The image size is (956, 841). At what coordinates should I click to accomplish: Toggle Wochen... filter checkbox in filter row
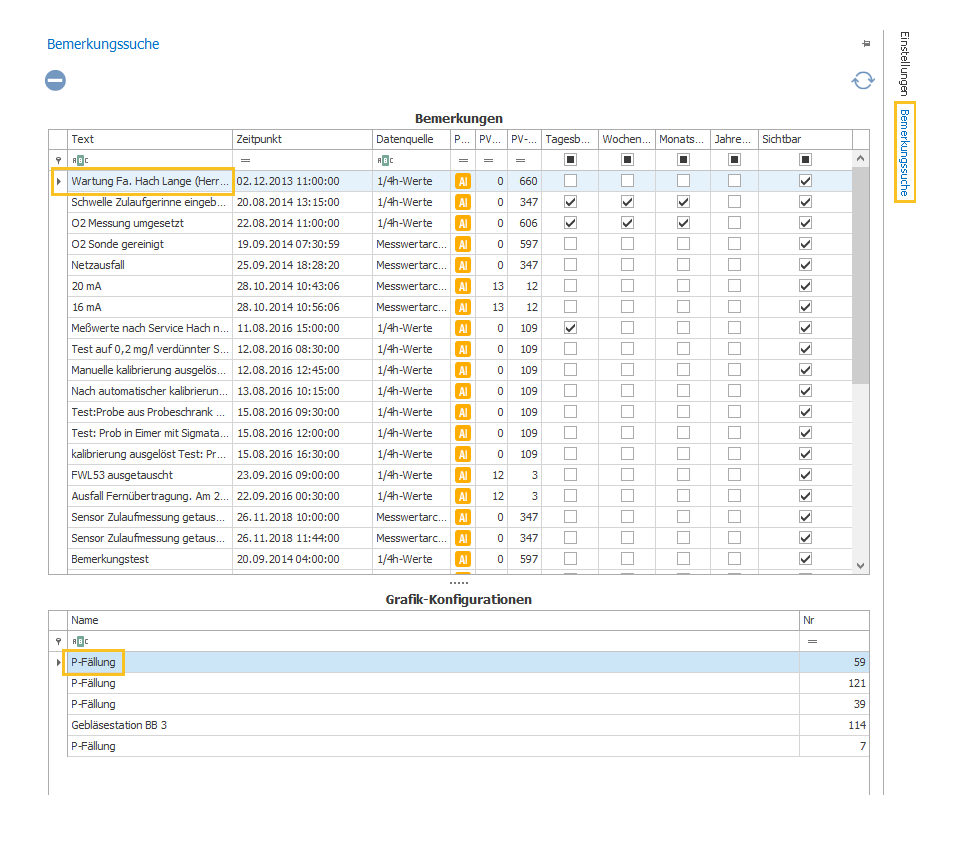(627, 160)
